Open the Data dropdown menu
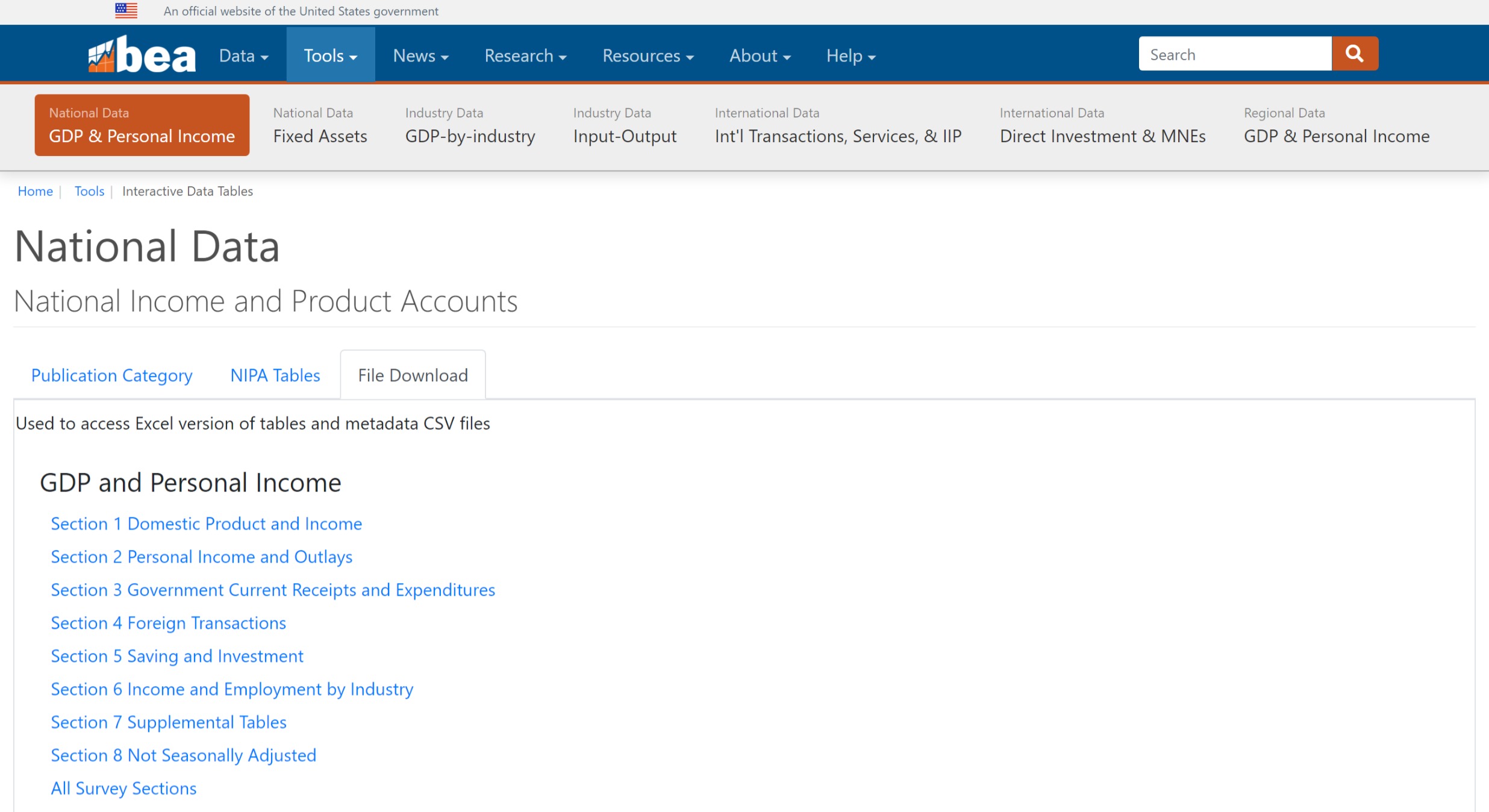 coord(243,56)
